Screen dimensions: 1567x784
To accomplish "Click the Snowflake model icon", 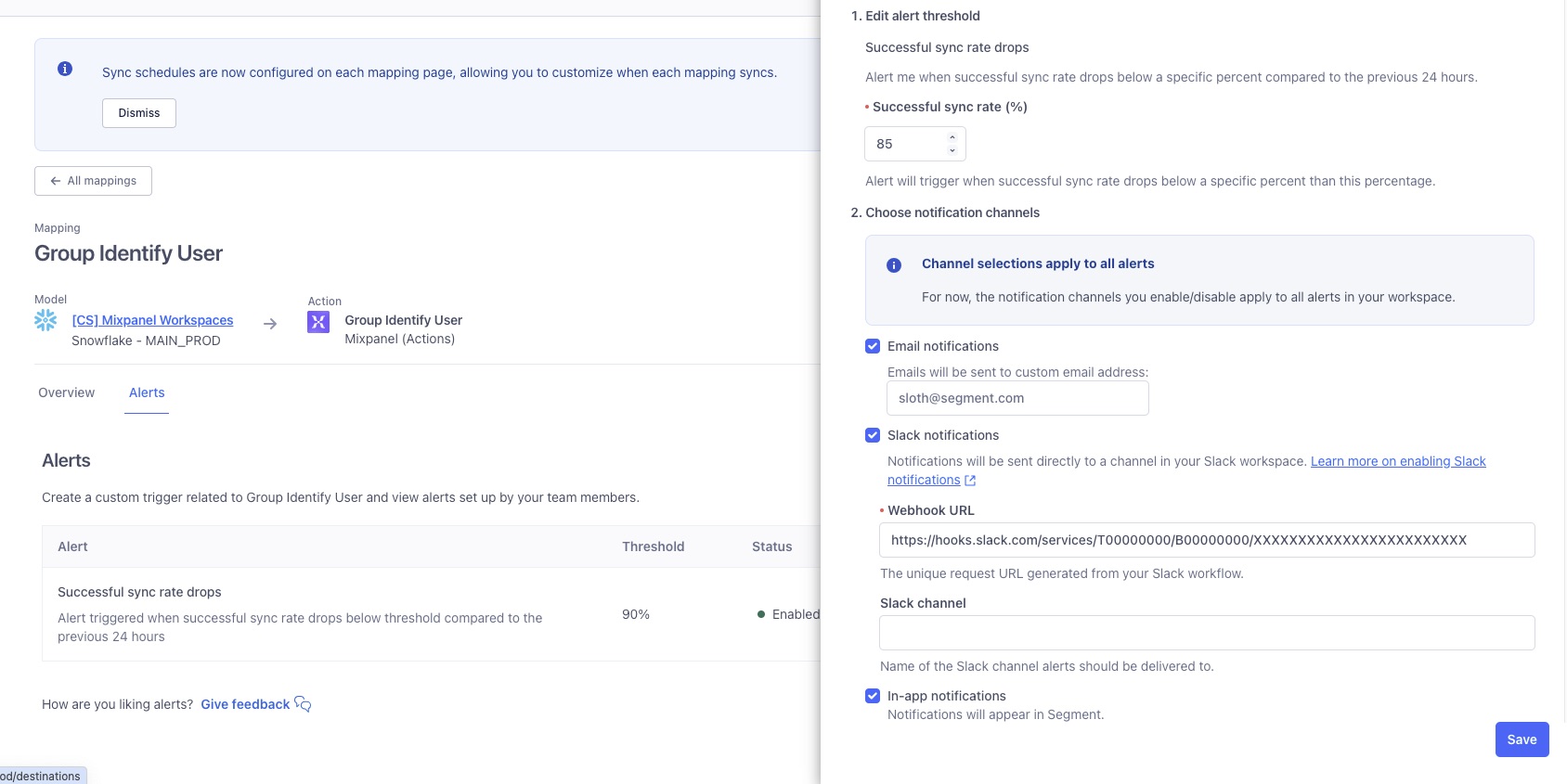I will 45,320.
